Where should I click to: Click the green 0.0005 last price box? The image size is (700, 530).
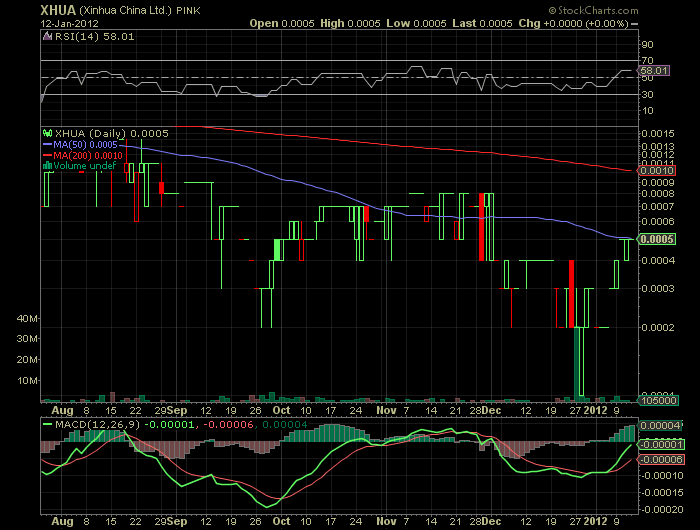click(657, 239)
